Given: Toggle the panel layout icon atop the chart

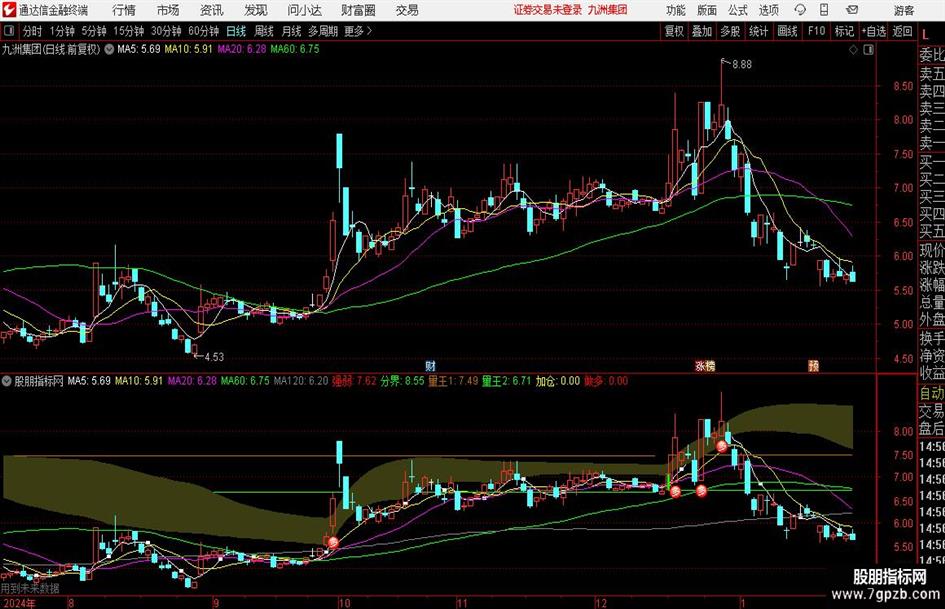Looking at the screenshot, I should click(x=868, y=50).
